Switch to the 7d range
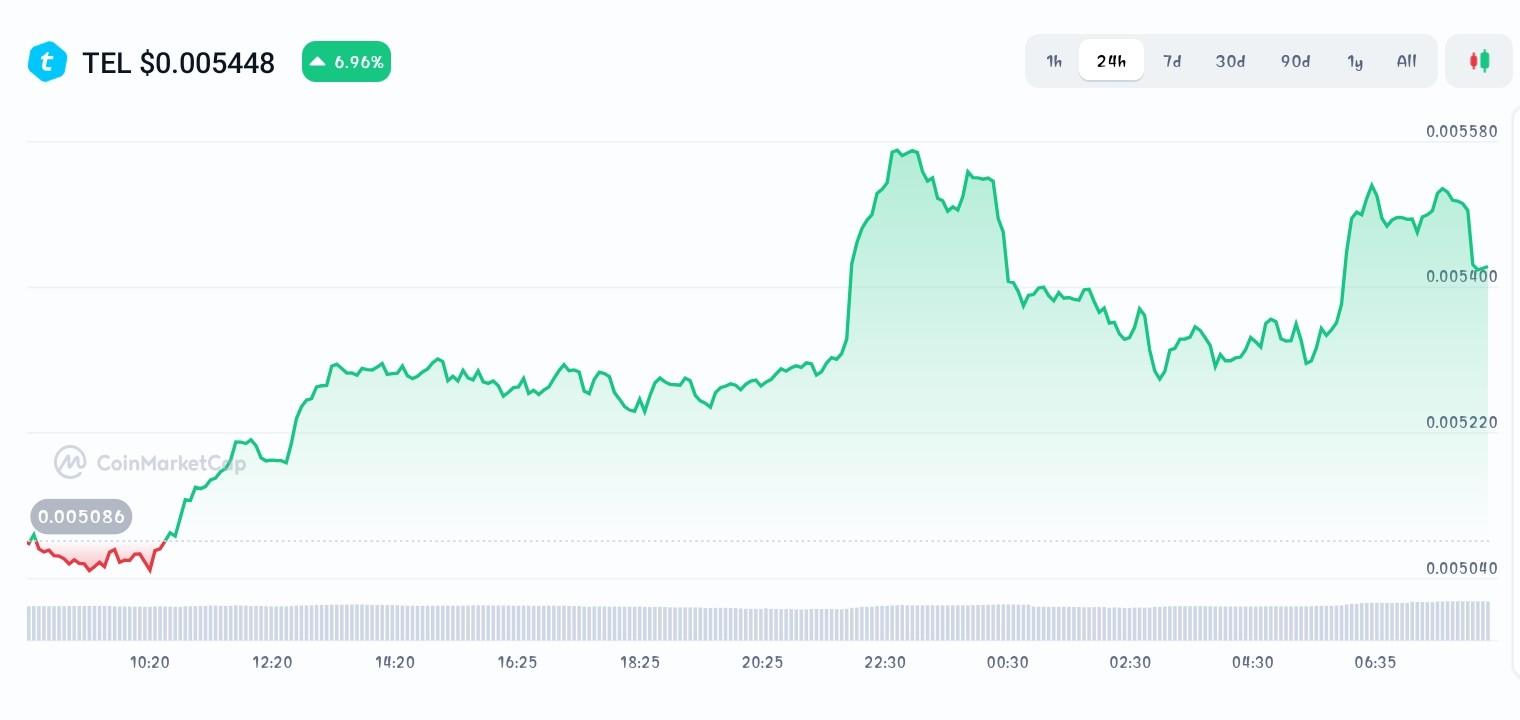Screen dimensions: 1520x720 pyautogui.click(x=1172, y=61)
